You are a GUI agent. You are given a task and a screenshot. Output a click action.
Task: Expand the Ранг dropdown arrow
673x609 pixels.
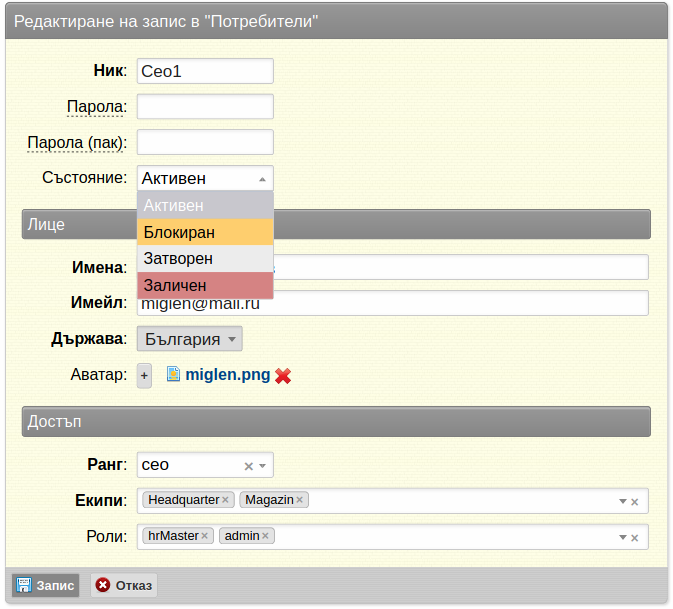(263, 466)
